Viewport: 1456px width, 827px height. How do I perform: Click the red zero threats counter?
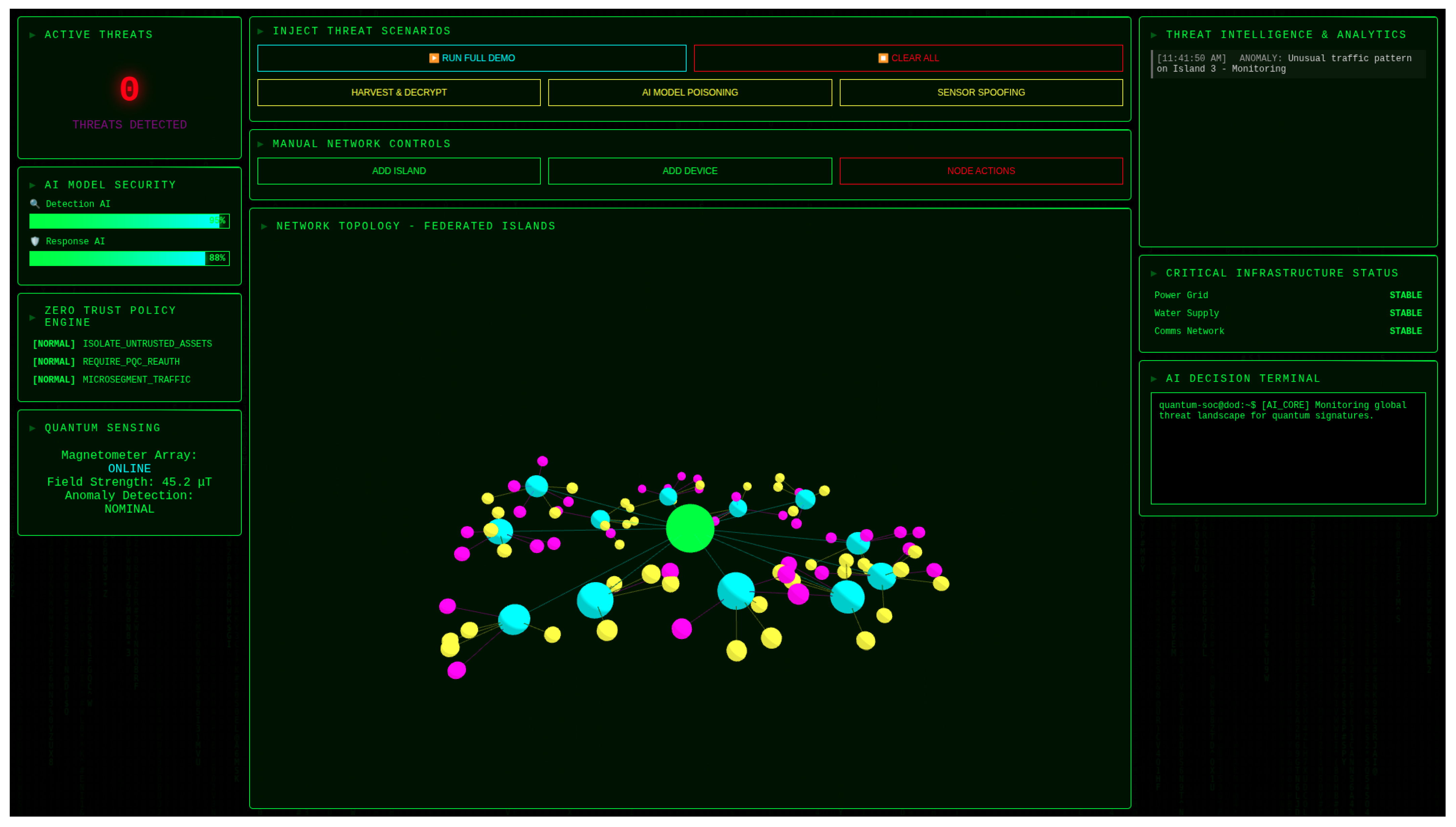(130, 89)
